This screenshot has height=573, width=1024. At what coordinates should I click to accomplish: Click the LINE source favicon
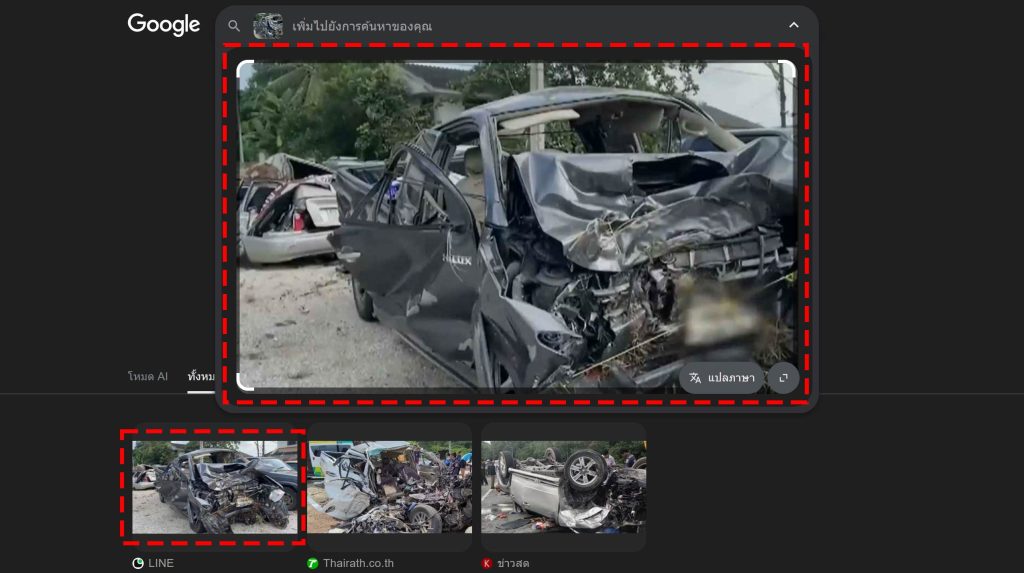[x=138, y=563]
